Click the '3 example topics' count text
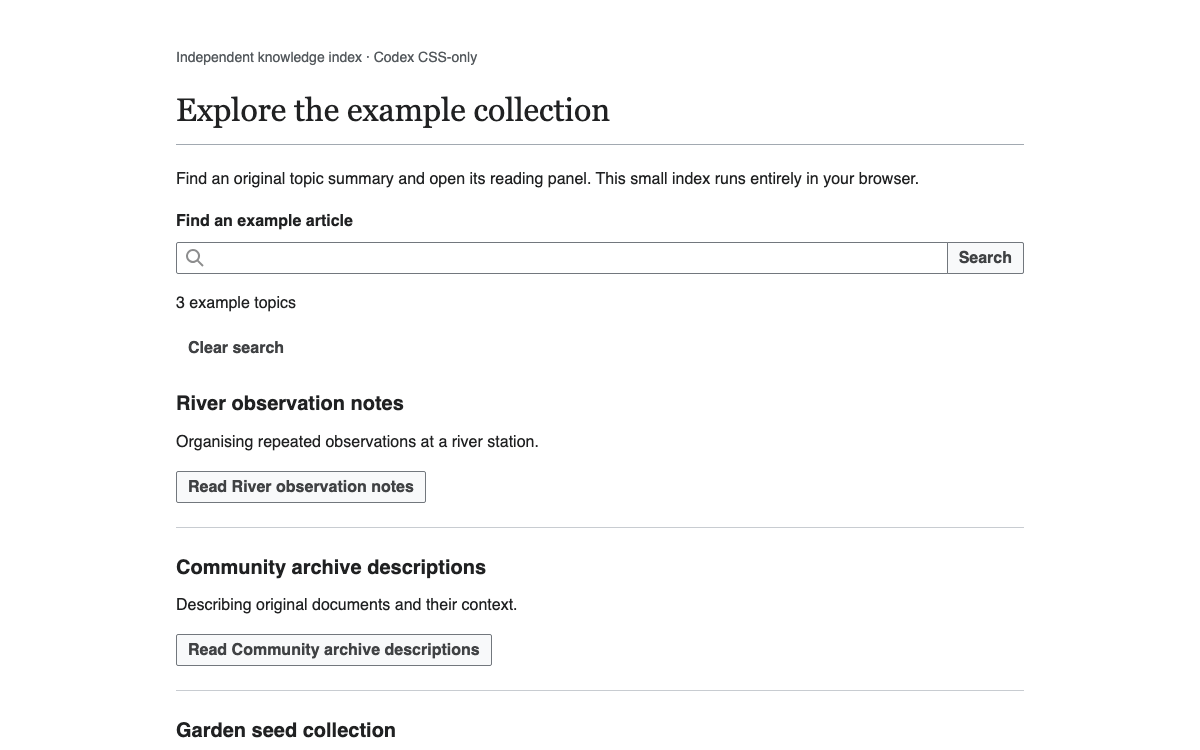Image resolution: width=1200 pixels, height=750 pixels. 236,303
